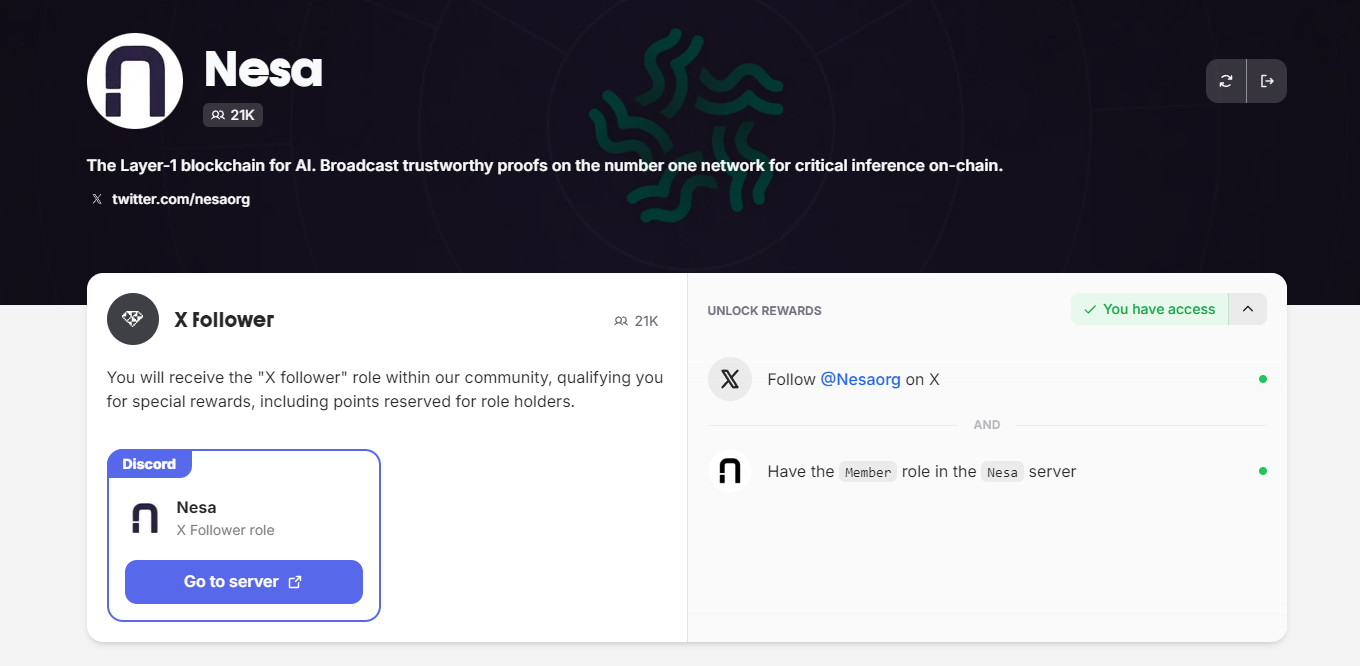Click the small X icon before twitter link

coord(97,199)
